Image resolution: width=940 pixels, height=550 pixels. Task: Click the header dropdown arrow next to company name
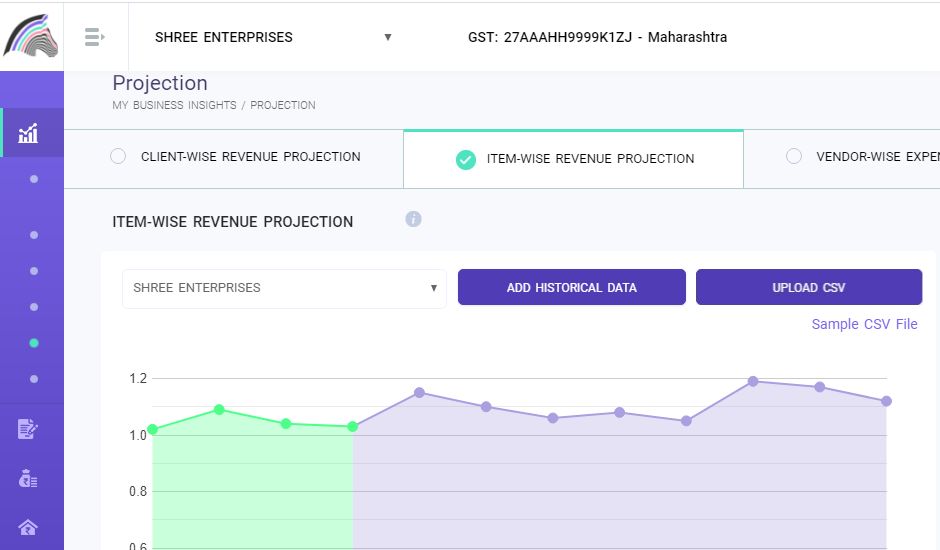tap(387, 38)
